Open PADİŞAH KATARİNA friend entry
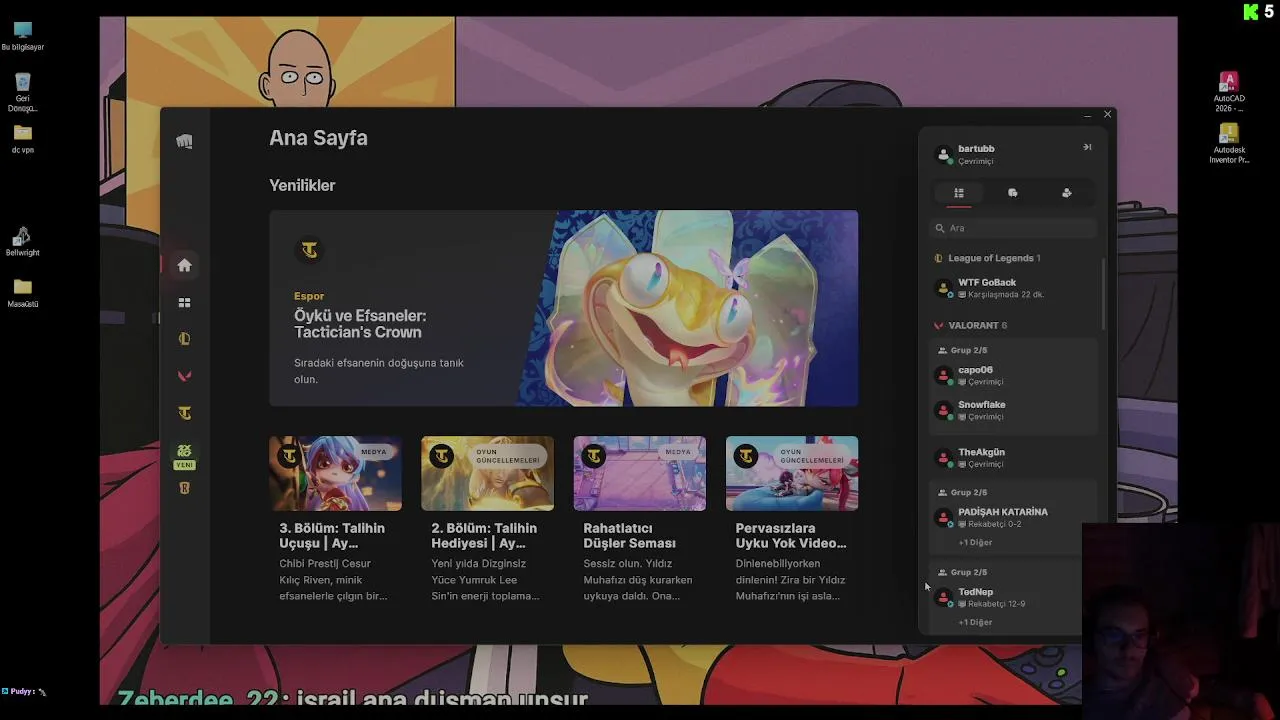1280x720 pixels. (1014, 517)
